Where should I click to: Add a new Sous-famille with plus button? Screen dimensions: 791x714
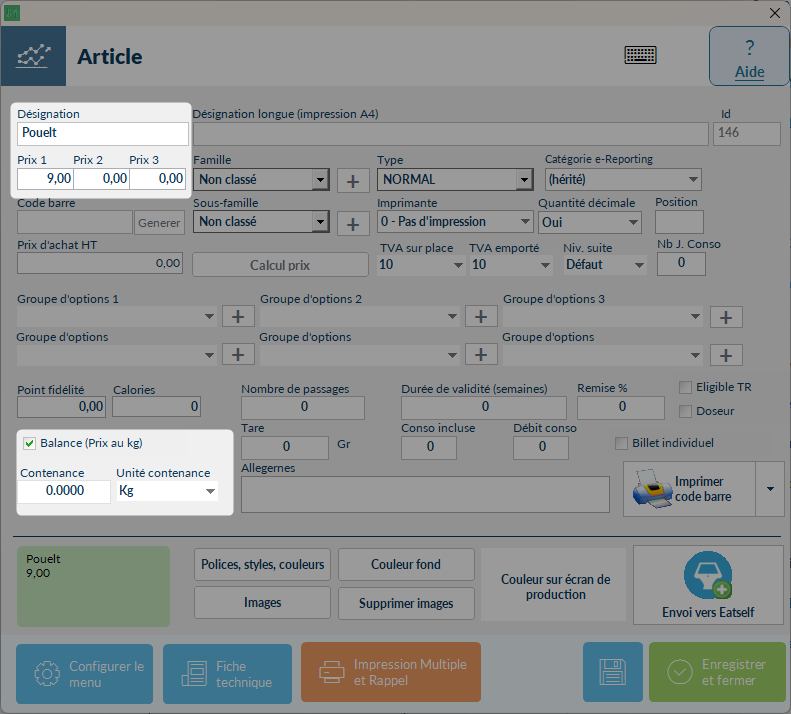353,223
